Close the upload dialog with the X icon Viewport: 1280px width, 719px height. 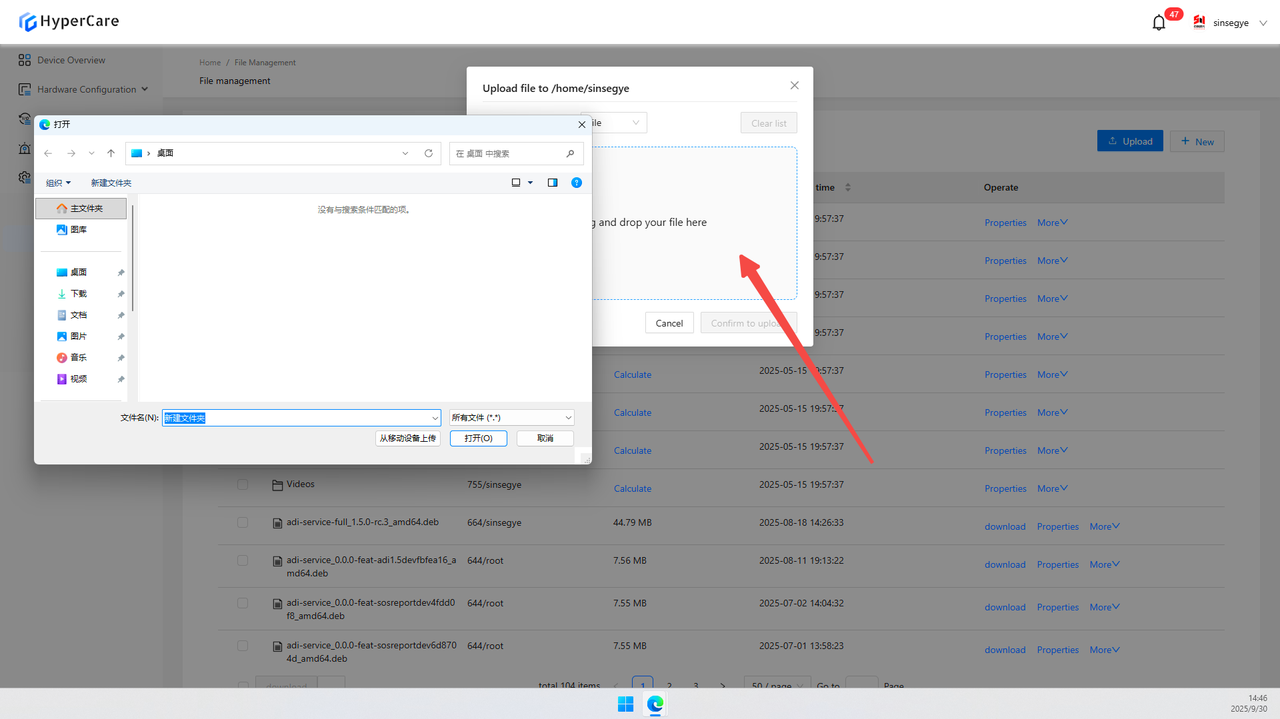click(795, 86)
